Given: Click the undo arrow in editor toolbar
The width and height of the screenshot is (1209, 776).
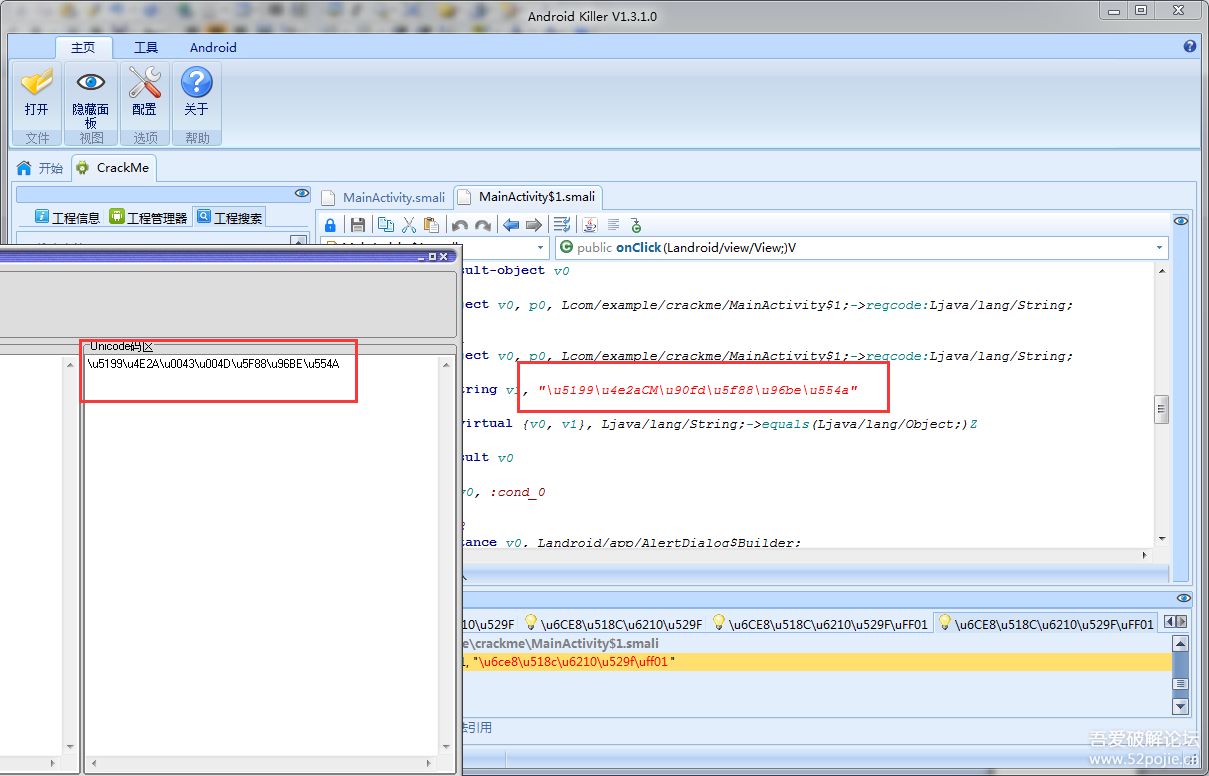Looking at the screenshot, I should coord(460,225).
